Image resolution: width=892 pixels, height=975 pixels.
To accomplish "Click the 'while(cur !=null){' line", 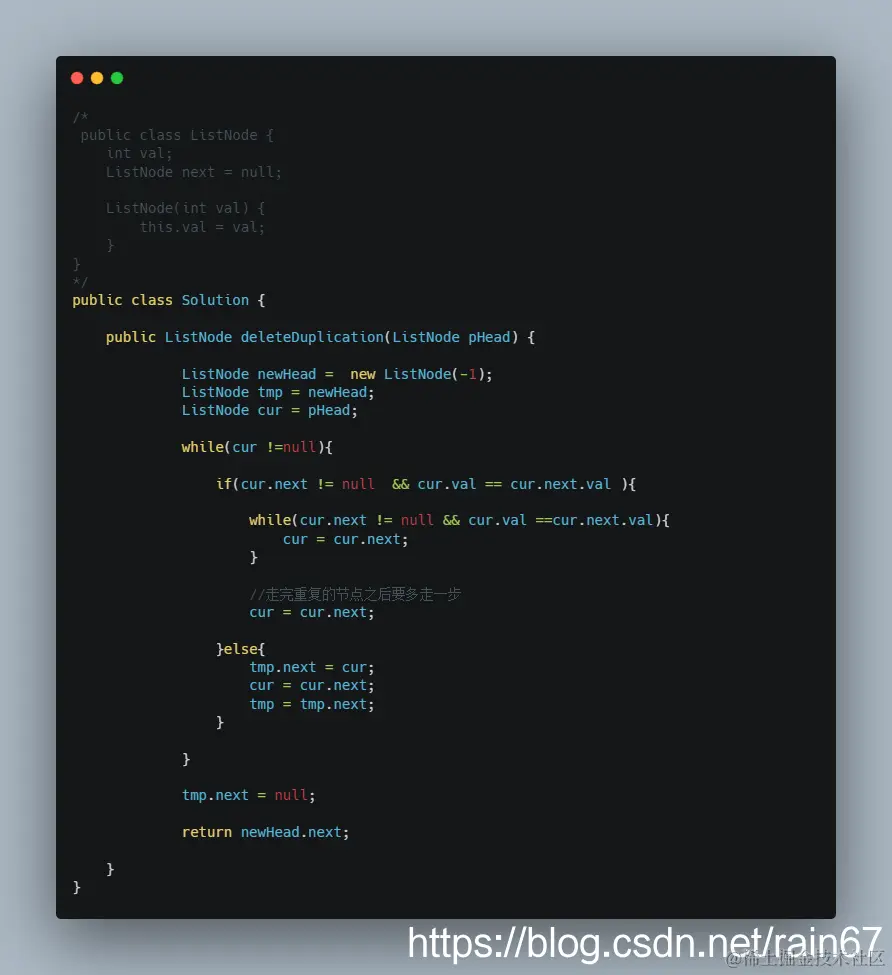I will 257,447.
